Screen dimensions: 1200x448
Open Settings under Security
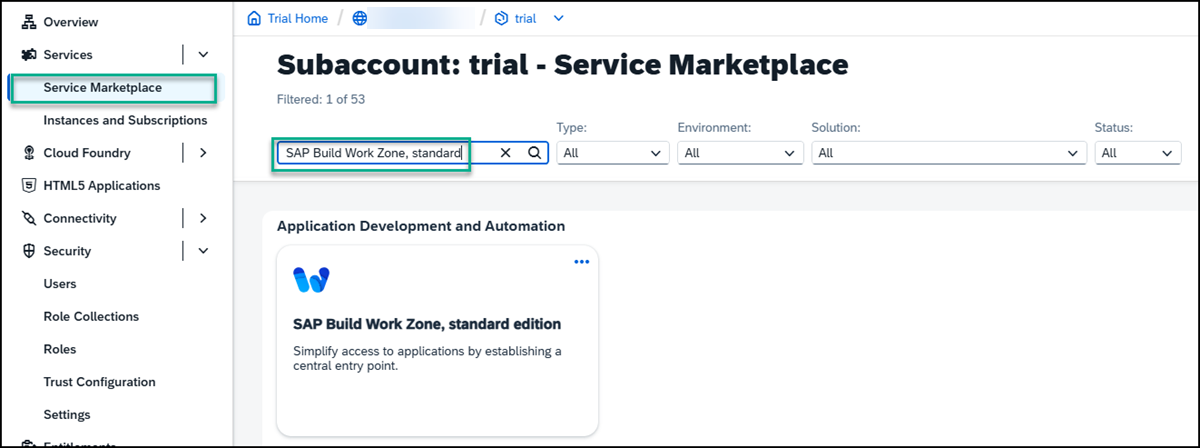(67, 414)
